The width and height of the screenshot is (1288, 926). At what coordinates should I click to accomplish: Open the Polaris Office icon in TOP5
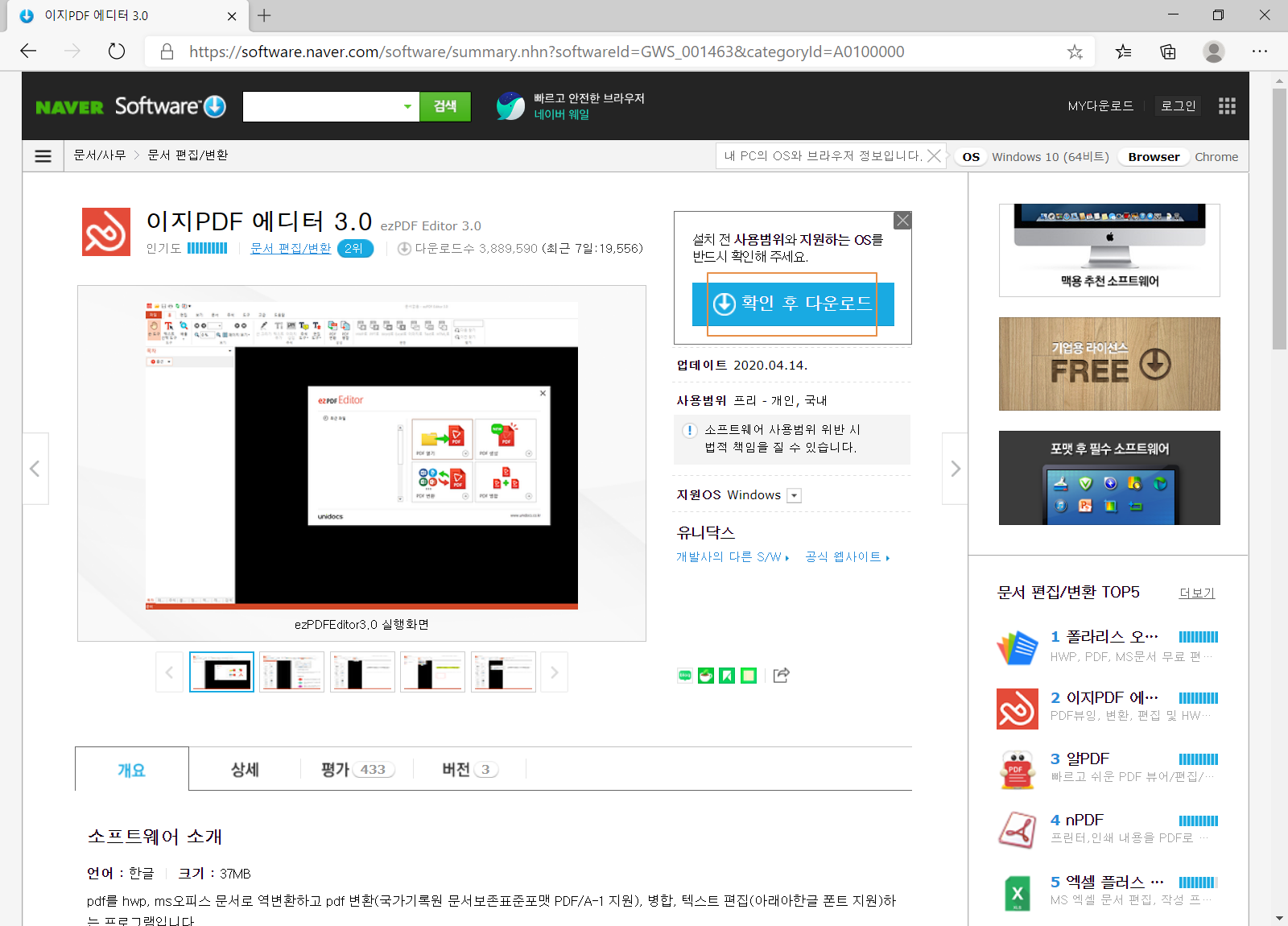point(1018,647)
